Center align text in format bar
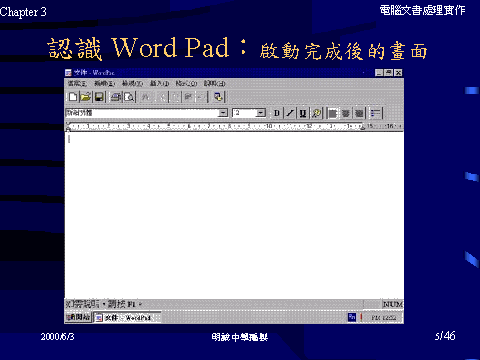 pyautogui.click(x=346, y=113)
